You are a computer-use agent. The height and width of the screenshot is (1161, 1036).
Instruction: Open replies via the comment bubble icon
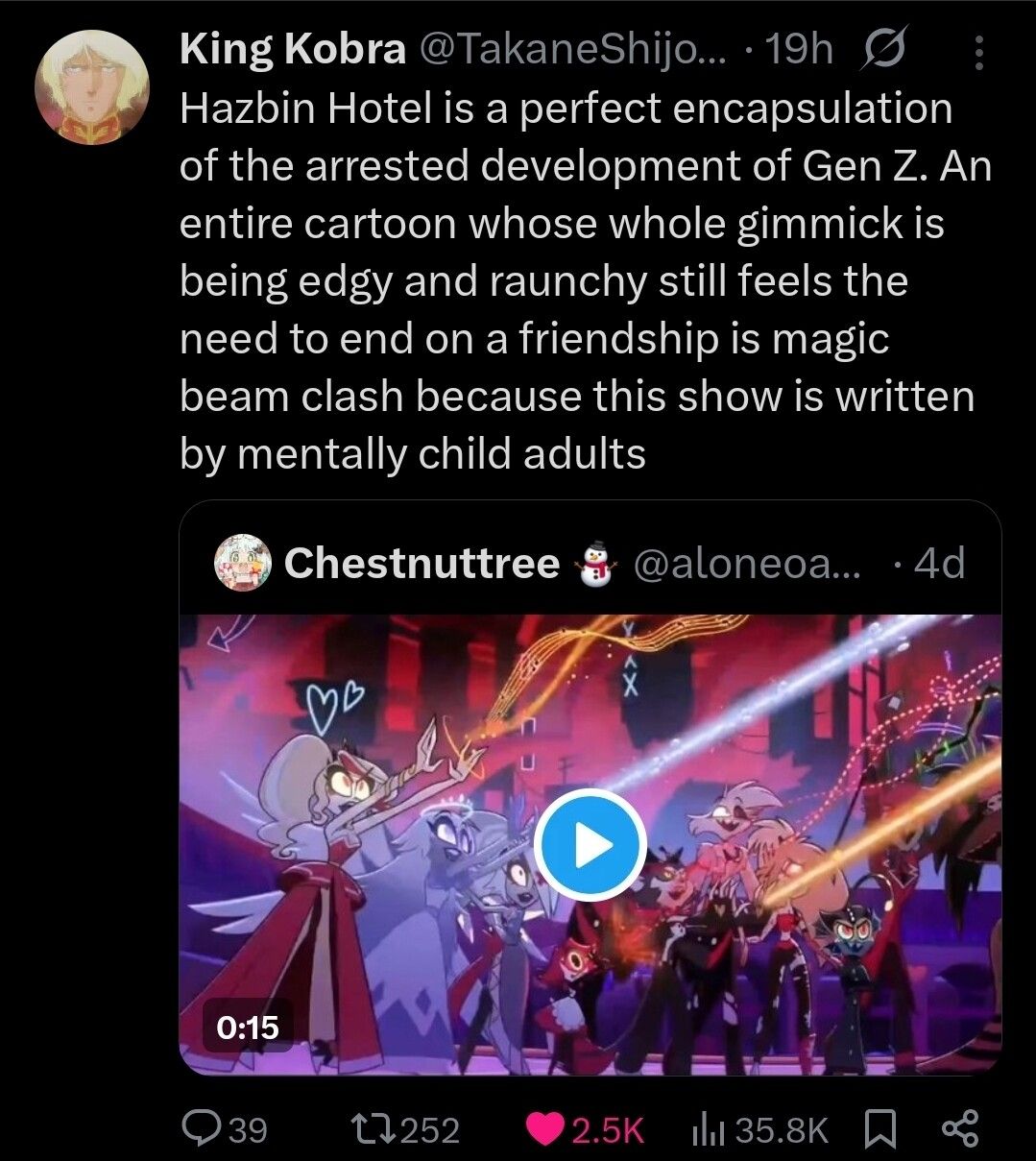pyautogui.click(x=202, y=1128)
